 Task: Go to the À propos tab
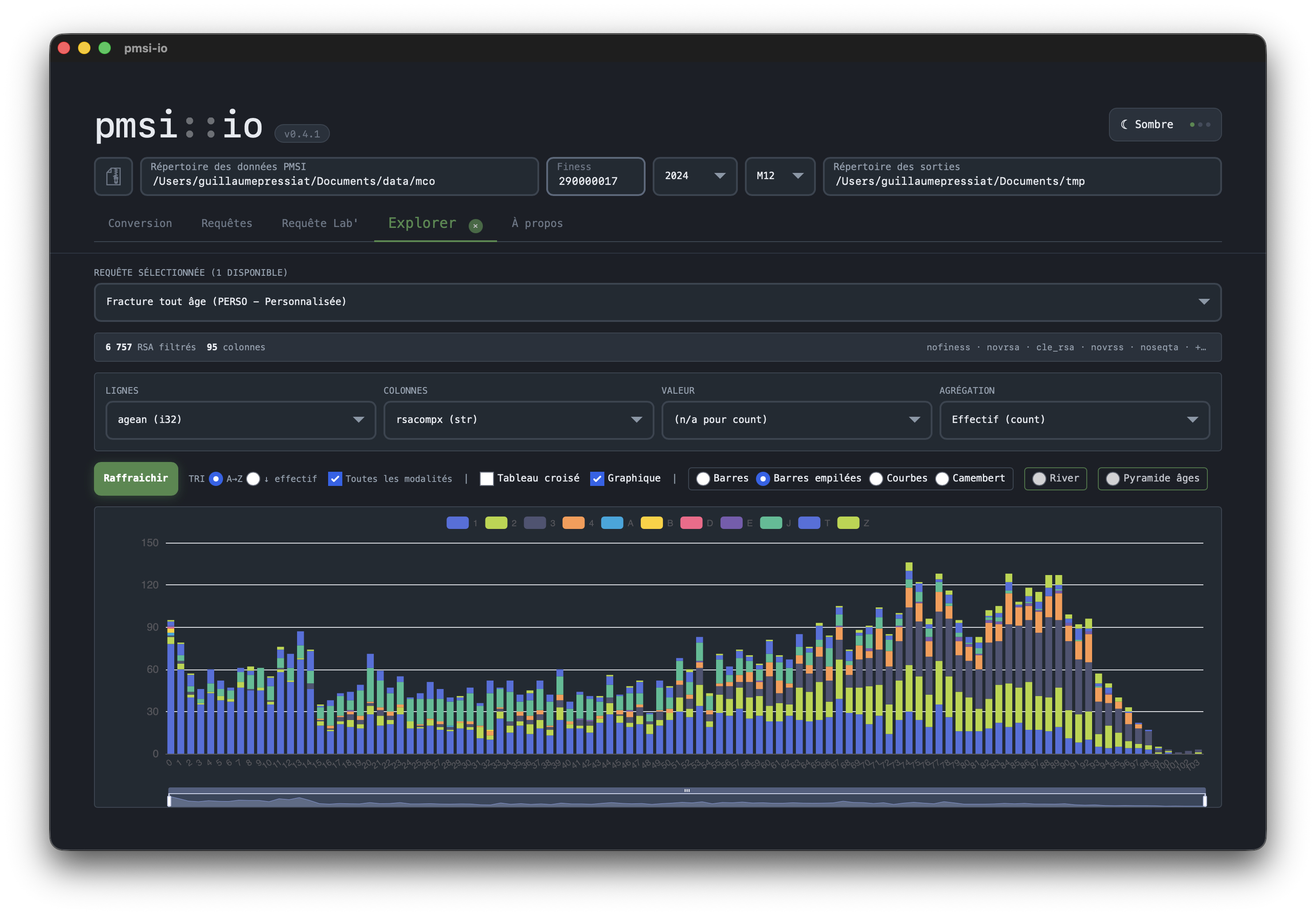pos(537,223)
